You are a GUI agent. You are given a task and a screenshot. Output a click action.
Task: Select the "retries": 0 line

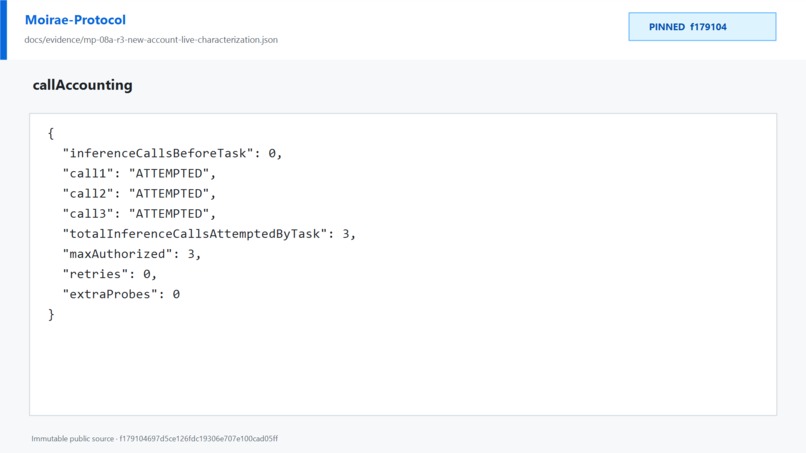(x=109, y=274)
